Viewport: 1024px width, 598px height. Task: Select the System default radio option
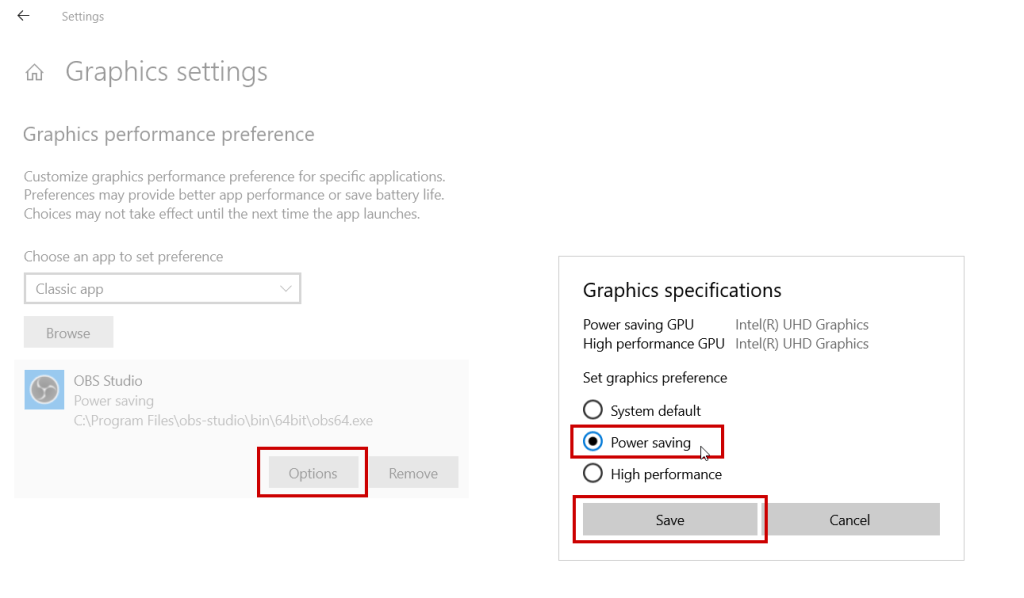[x=593, y=410]
